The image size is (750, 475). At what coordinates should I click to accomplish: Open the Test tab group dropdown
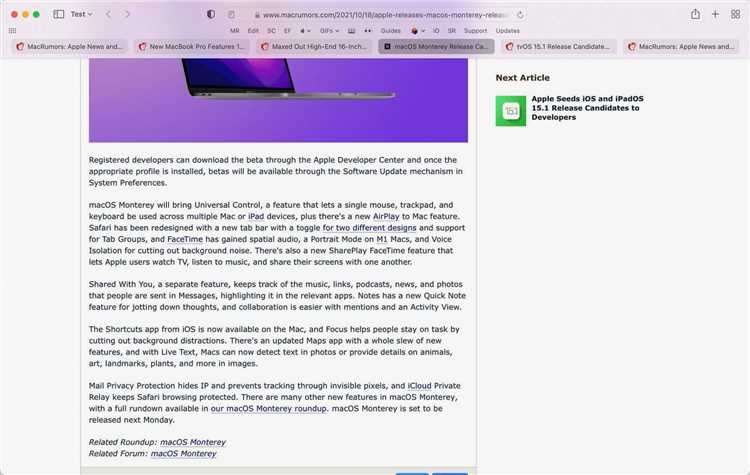[81, 14]
